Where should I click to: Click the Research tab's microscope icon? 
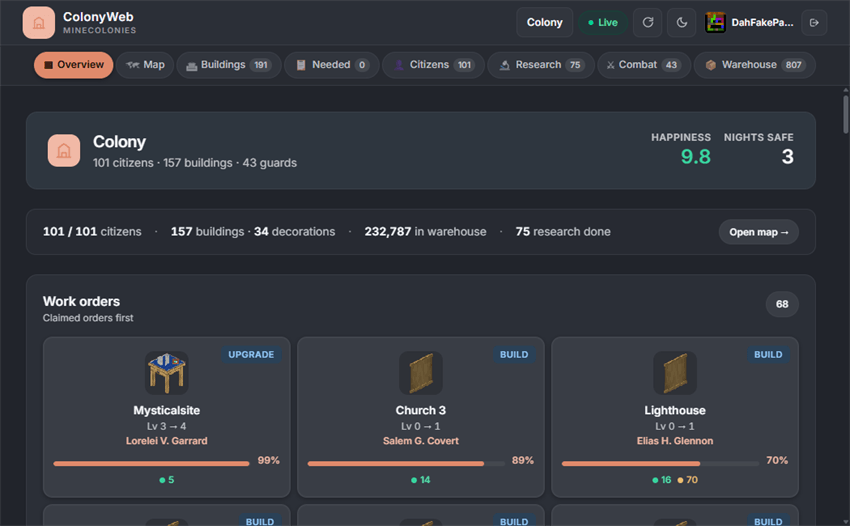[504, 65]
